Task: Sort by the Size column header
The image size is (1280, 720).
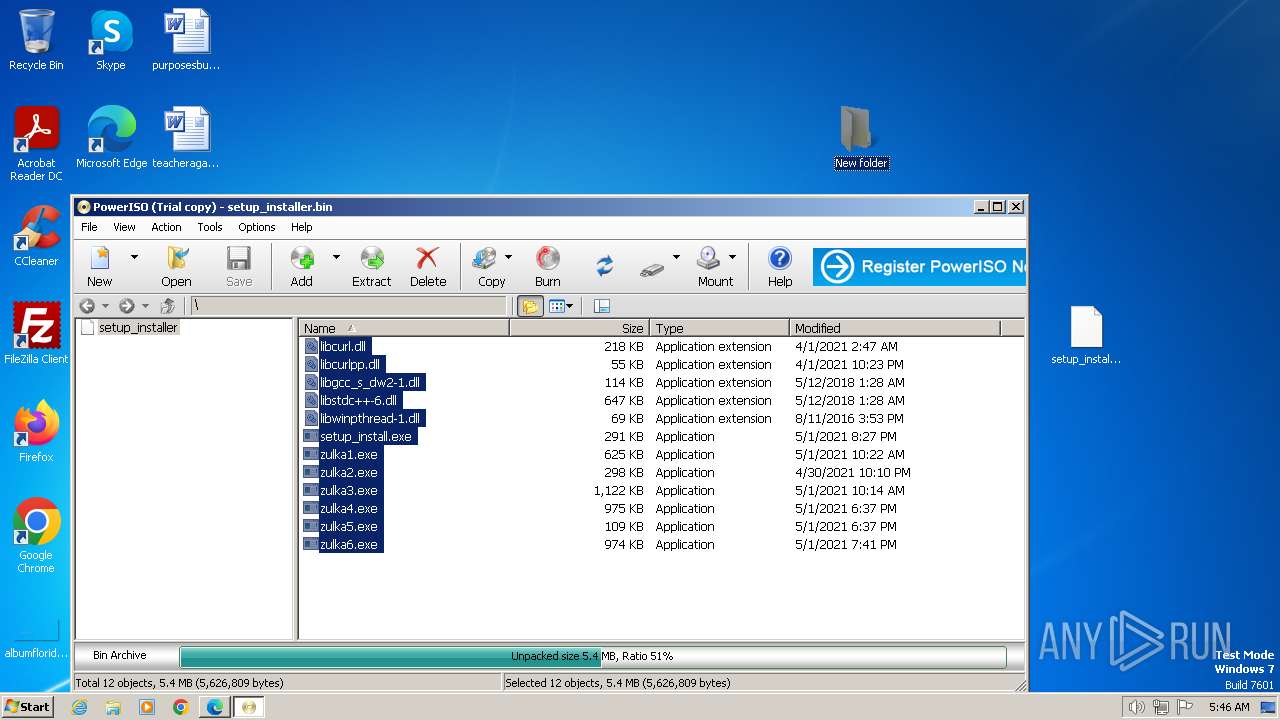Action: click(580, 328)
